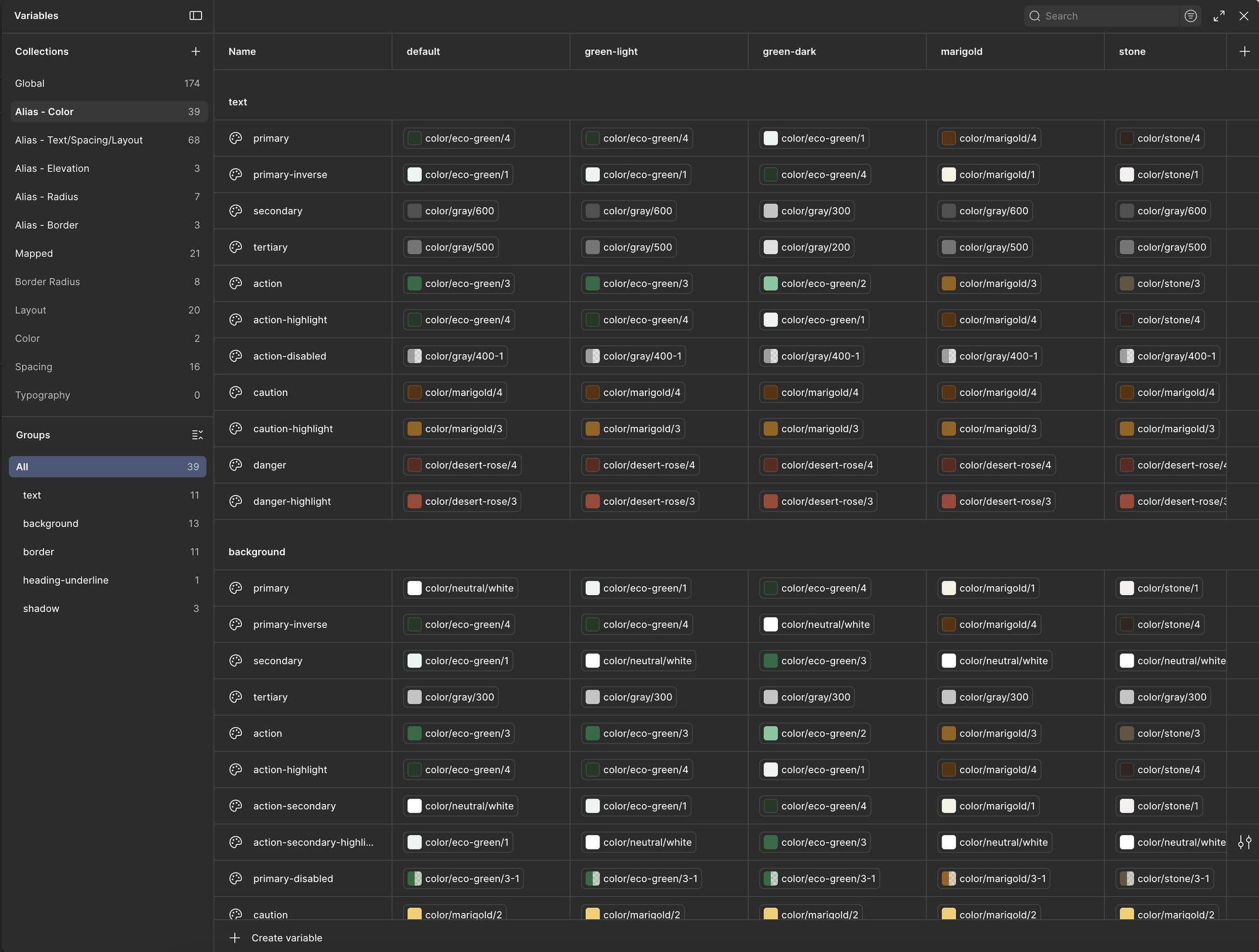
Task: Click the plus icon beside Create variable
Action: point(235,938)
